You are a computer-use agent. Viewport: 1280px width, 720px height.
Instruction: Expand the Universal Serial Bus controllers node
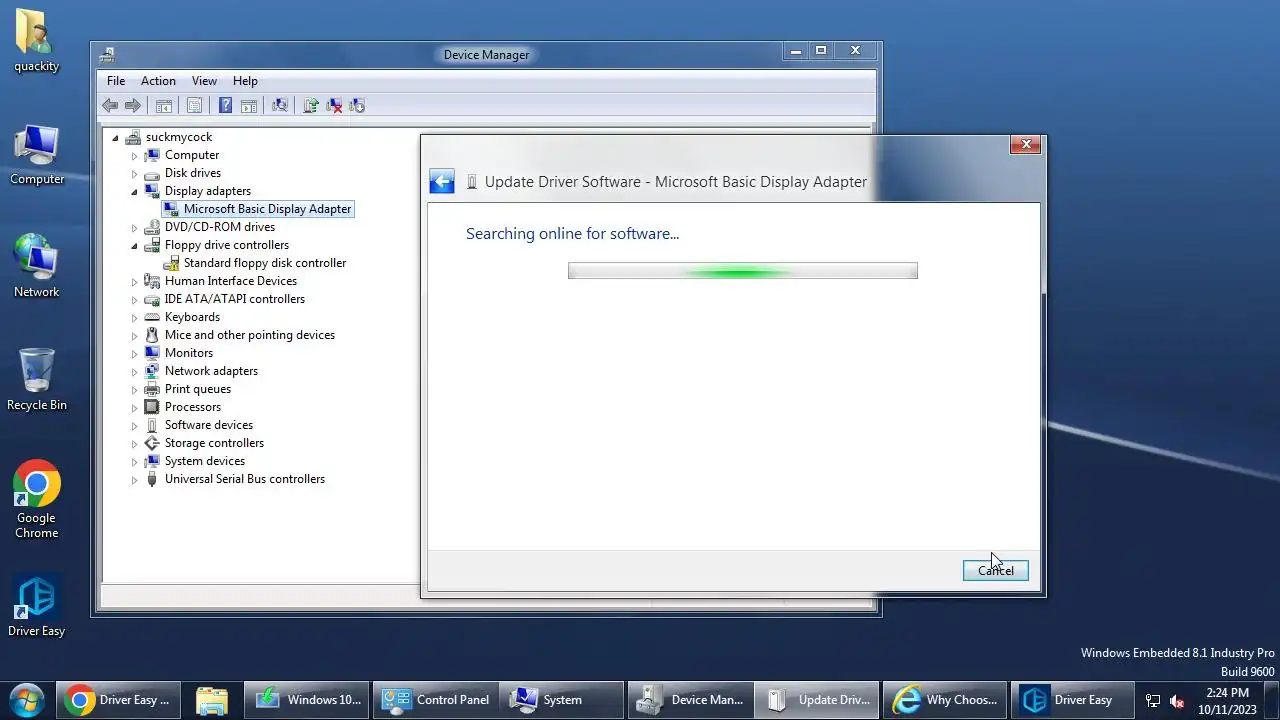[134, 480]
